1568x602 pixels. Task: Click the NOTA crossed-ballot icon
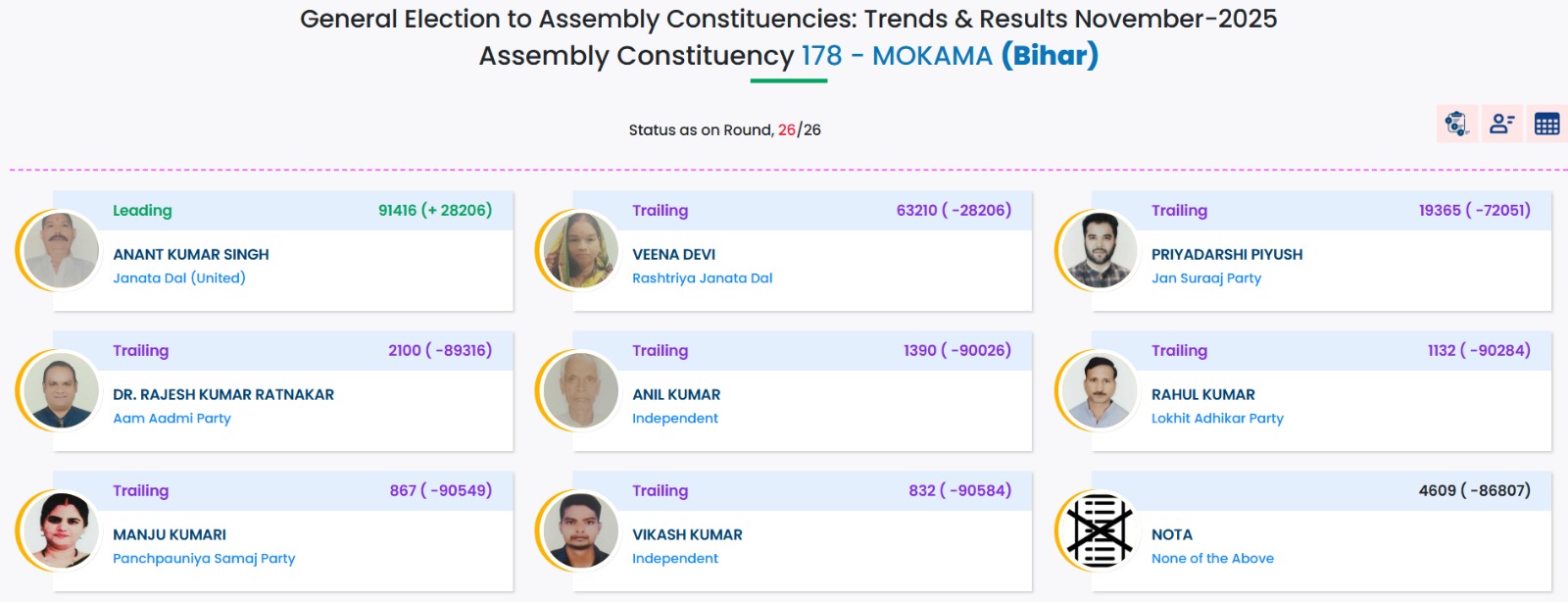(x=1100, y=530)
